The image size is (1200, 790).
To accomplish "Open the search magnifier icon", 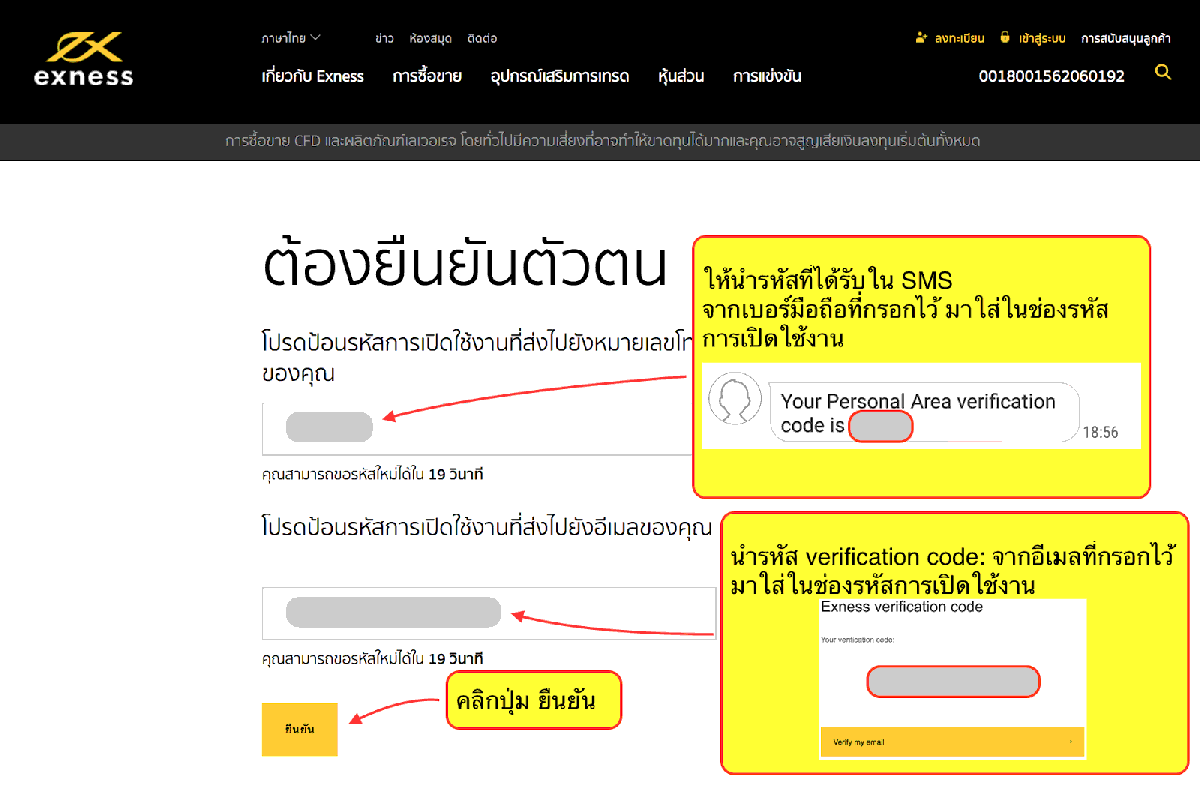I will tap(1162, 72).
